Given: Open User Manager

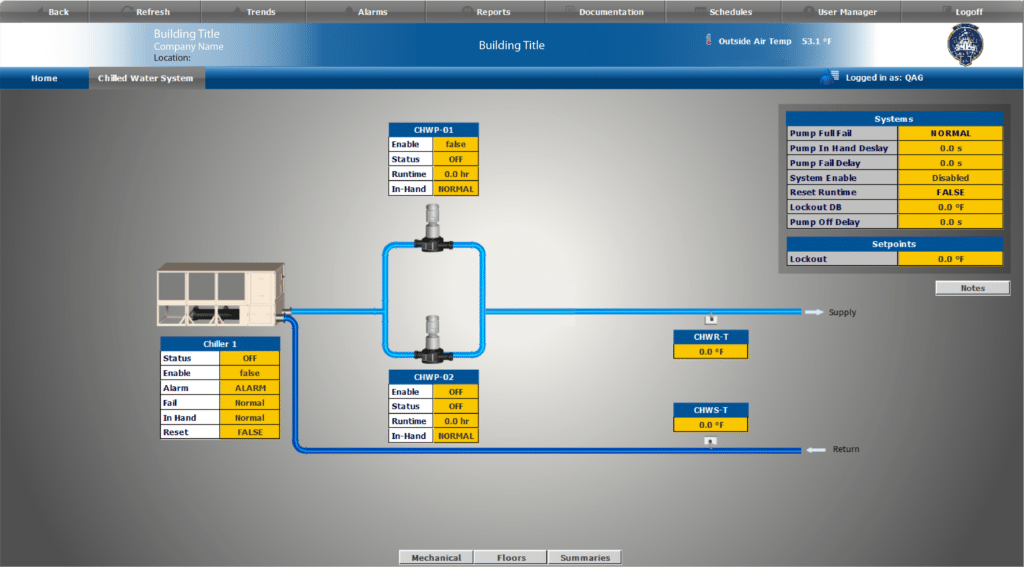Looking at the screenshot, I should 841,12.
